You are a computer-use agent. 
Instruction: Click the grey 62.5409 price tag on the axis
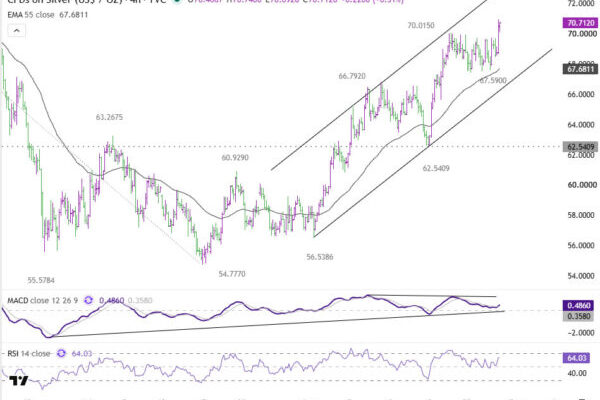[580, 147]
